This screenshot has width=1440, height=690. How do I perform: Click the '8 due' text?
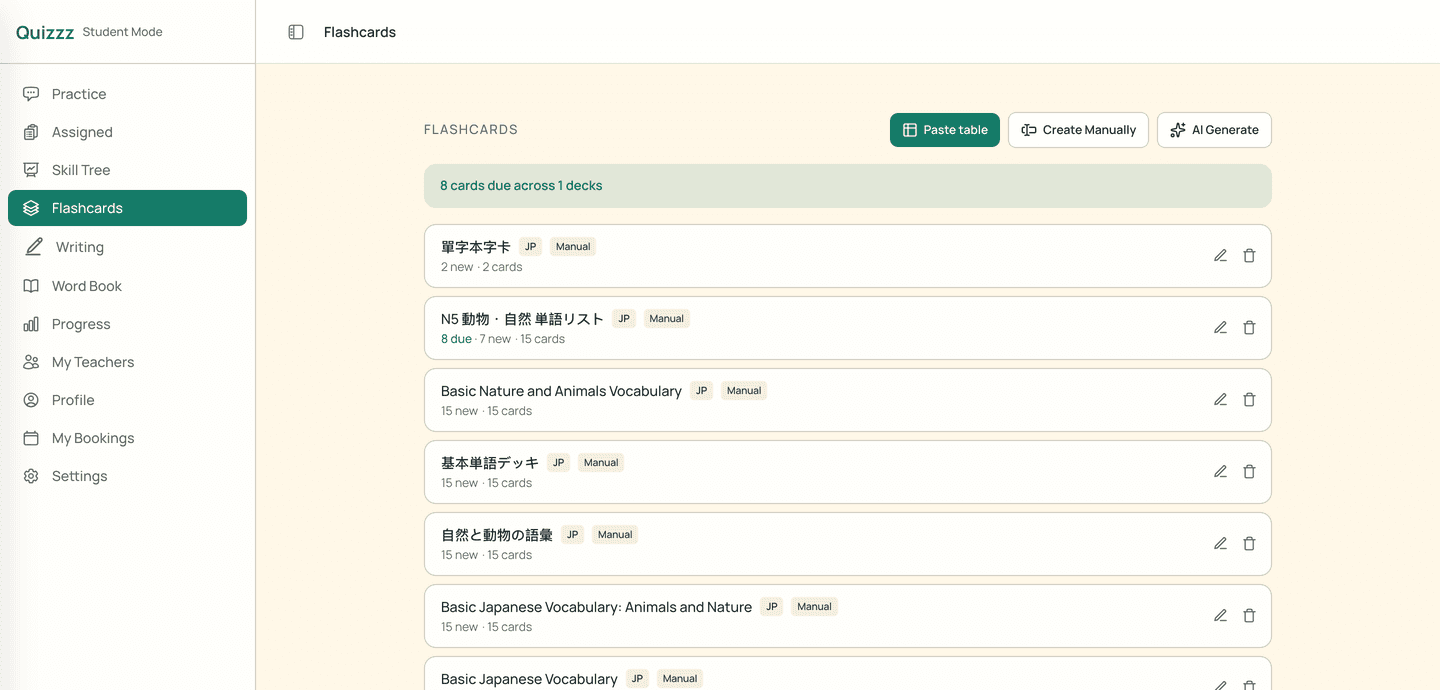[456, 339]
